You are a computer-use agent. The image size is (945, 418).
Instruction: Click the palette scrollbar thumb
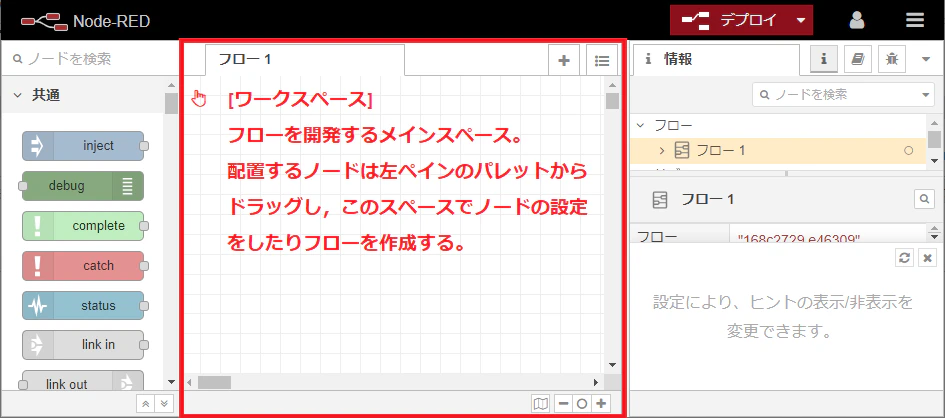pyautogui.click(x=171, y=103)
